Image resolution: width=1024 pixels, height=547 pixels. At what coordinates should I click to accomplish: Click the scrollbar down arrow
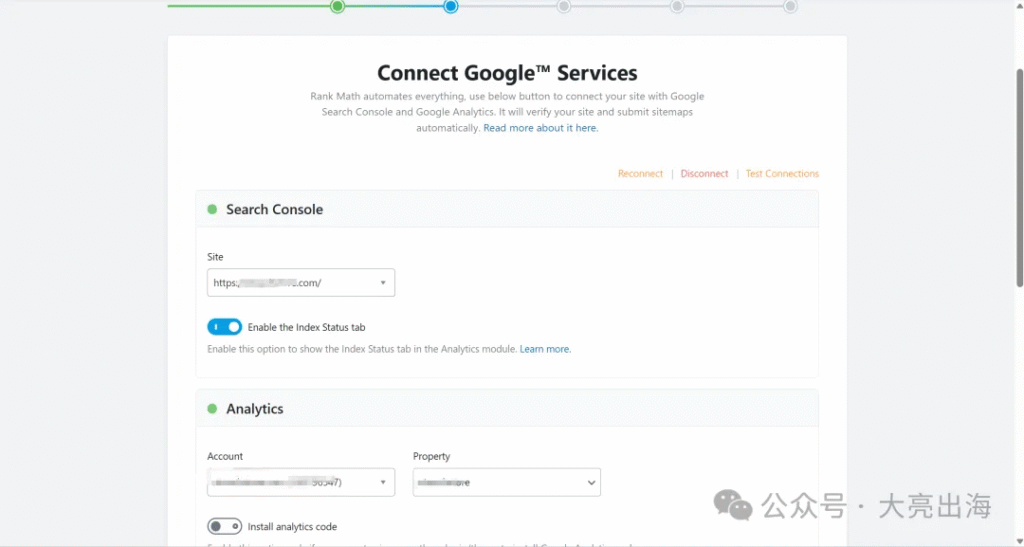[x=1019, y=542]
